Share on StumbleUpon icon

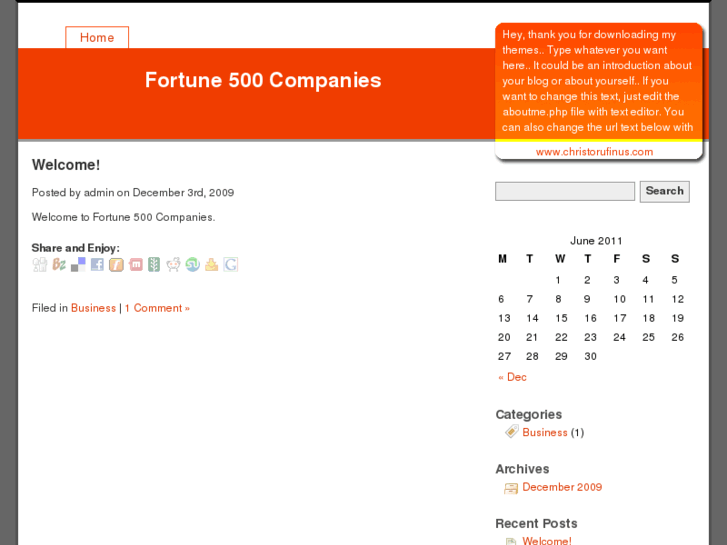[x=192, y=265]
